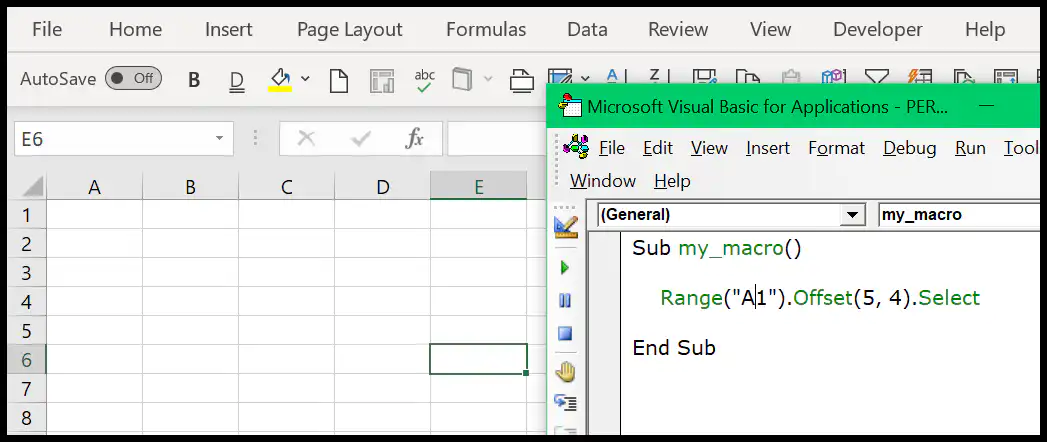Open the Excel Home tab
The height and width of the screenshot is (442, 1047).
135,29
